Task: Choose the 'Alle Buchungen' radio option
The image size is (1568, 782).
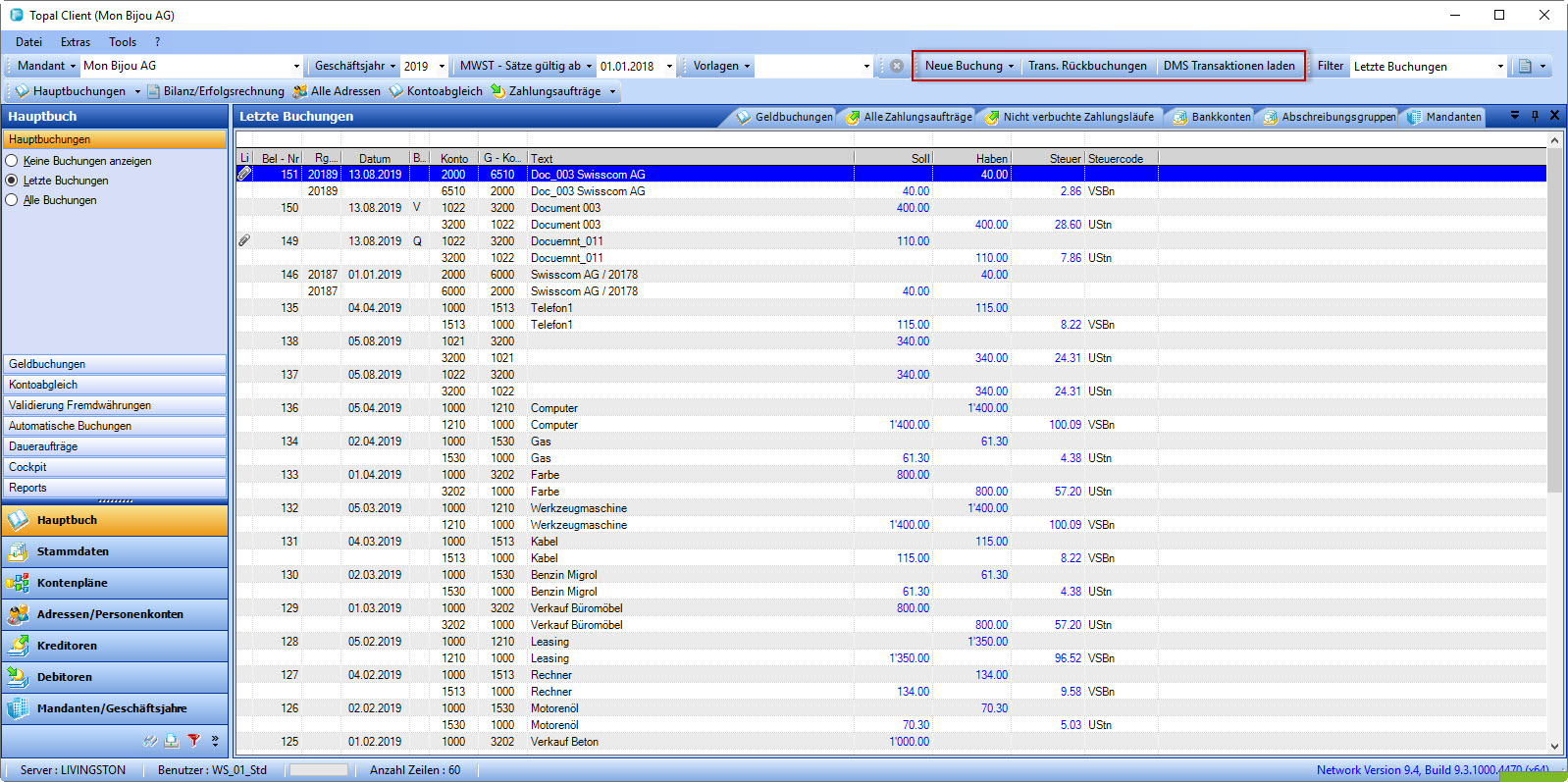Action: coord(12,200)
